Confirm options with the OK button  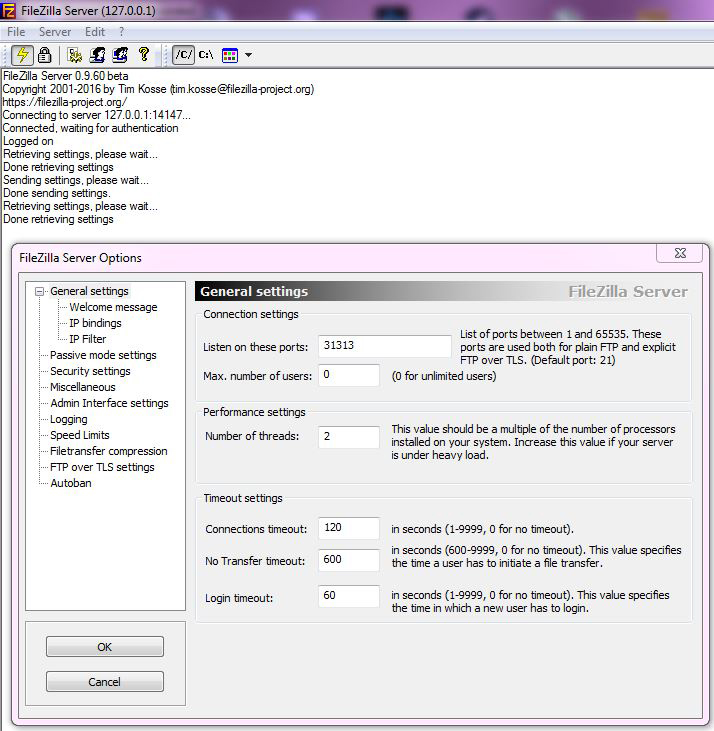tap(105, 647)
